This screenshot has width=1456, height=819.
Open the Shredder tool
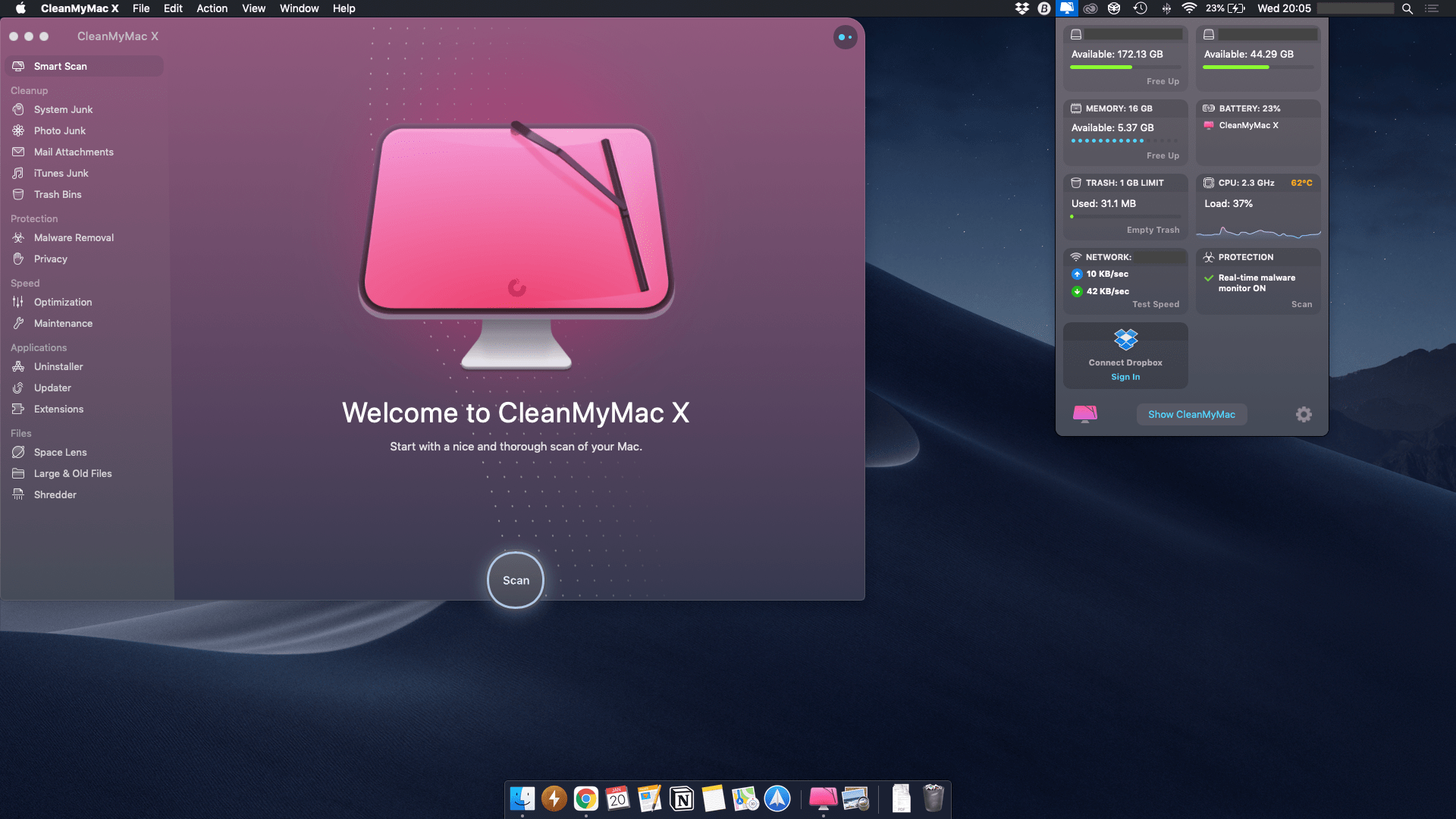55,494
